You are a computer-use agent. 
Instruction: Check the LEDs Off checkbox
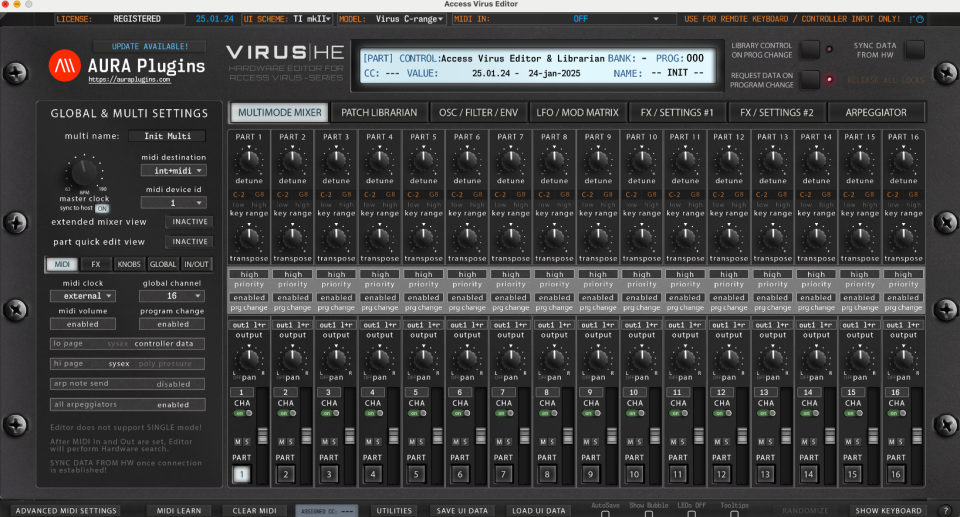[692, 513]
